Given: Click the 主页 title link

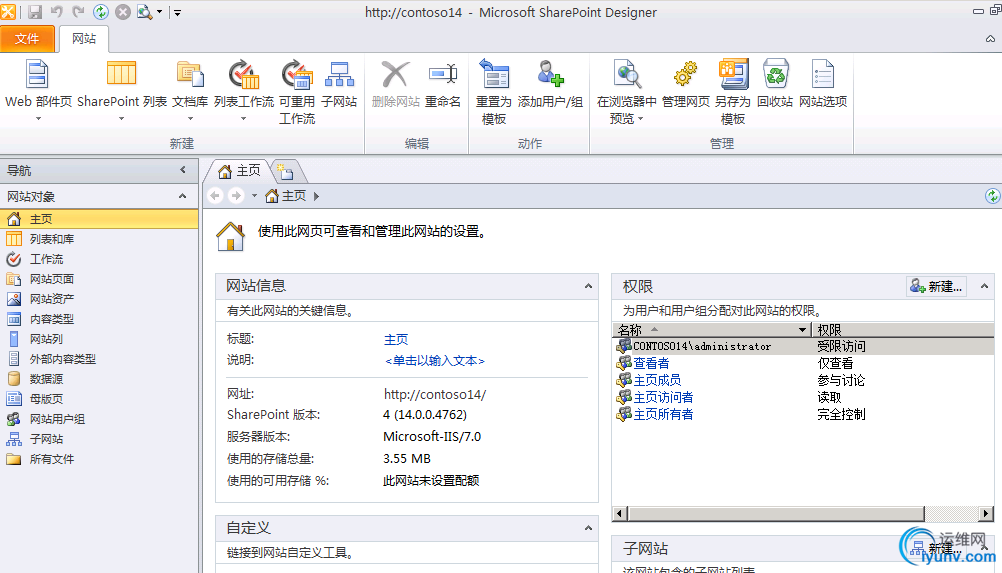Looking at the screenshot, I should coord(396,340).
